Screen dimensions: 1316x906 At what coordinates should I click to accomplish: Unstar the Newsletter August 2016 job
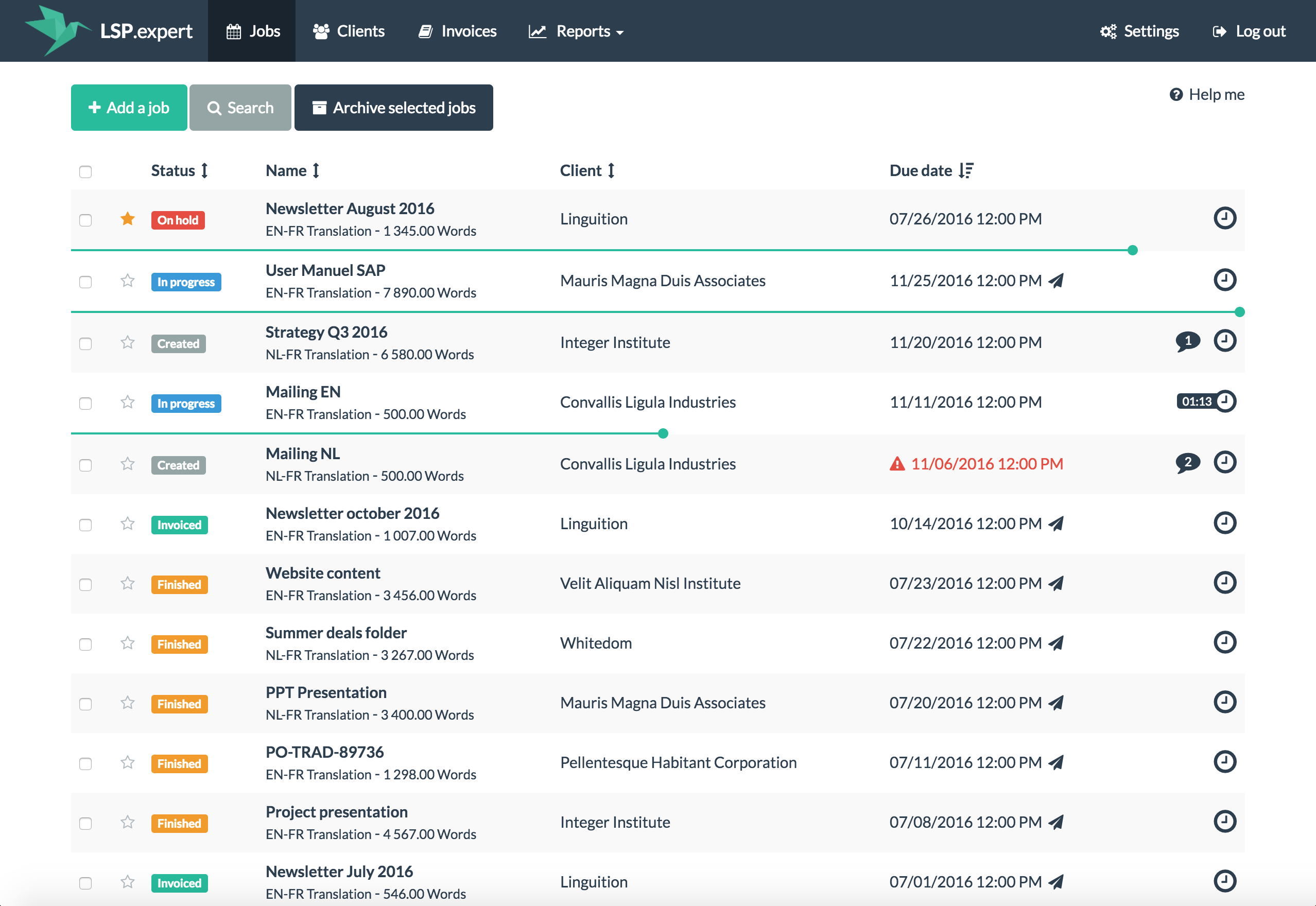point(128,219)
